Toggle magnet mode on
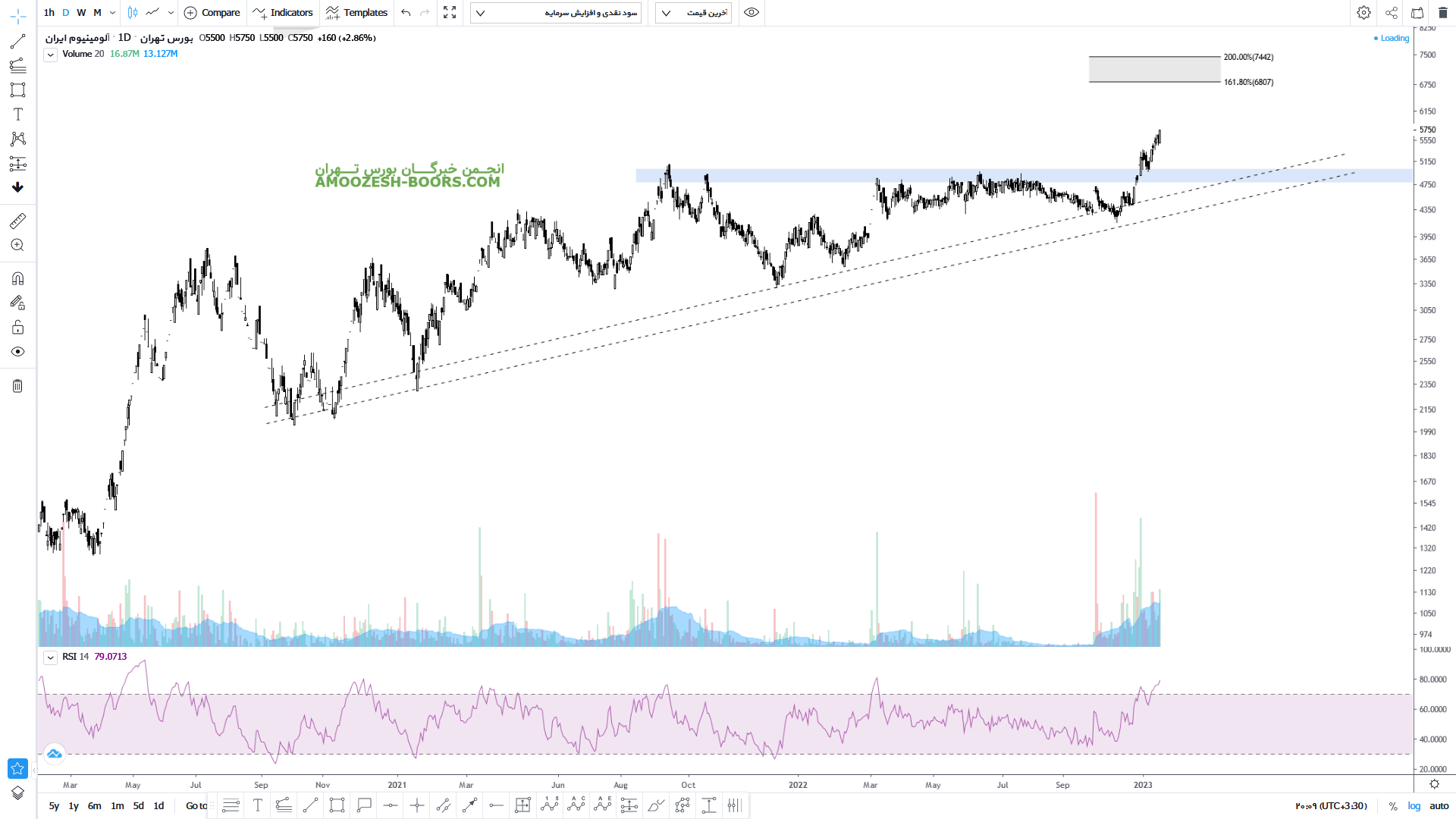The width and height of the screenshot is (1456, 819). [17, 278]
